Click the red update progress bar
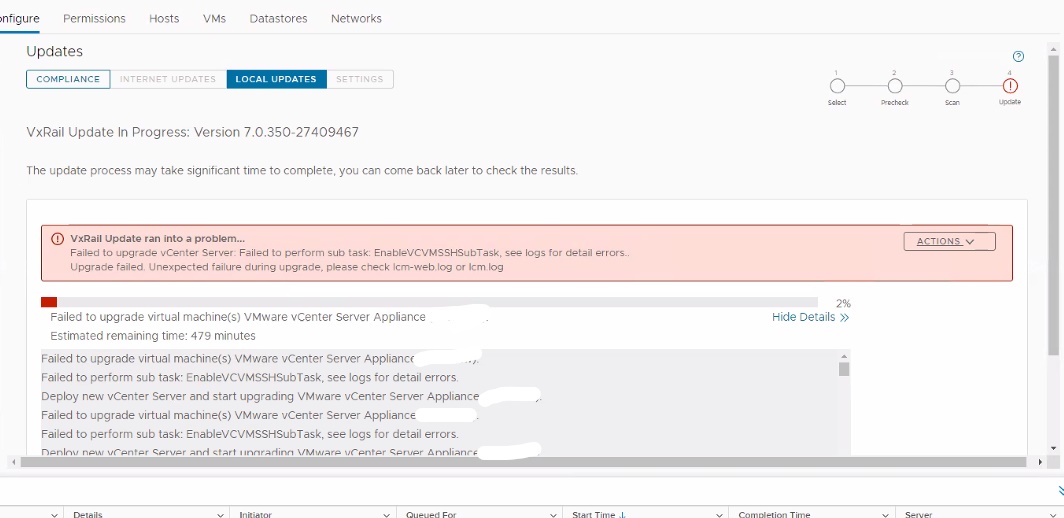The image size is (1064, 518). coord(49,302)
